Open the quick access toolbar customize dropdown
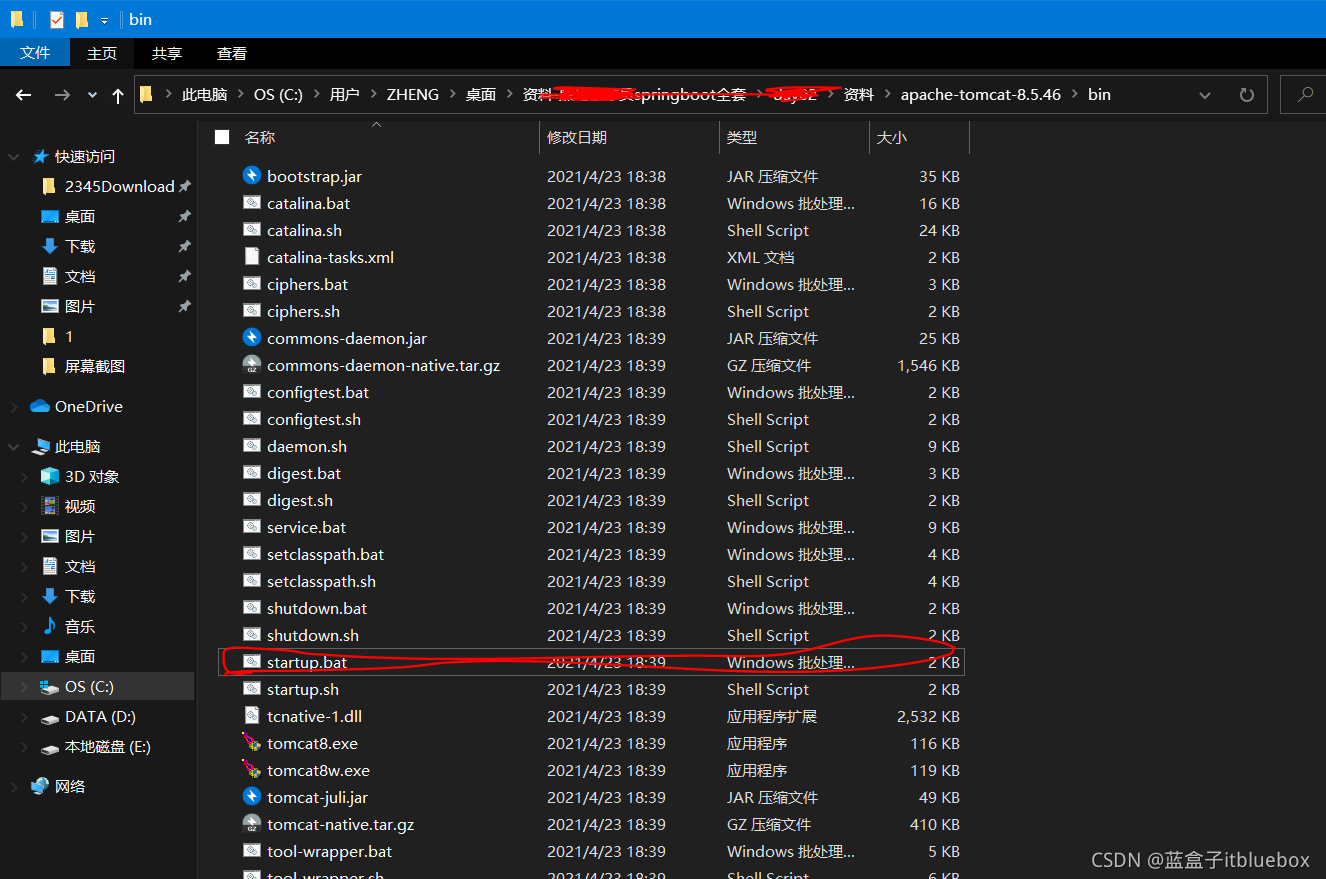This screenshot has width=1326, height=879. (104, 20)
